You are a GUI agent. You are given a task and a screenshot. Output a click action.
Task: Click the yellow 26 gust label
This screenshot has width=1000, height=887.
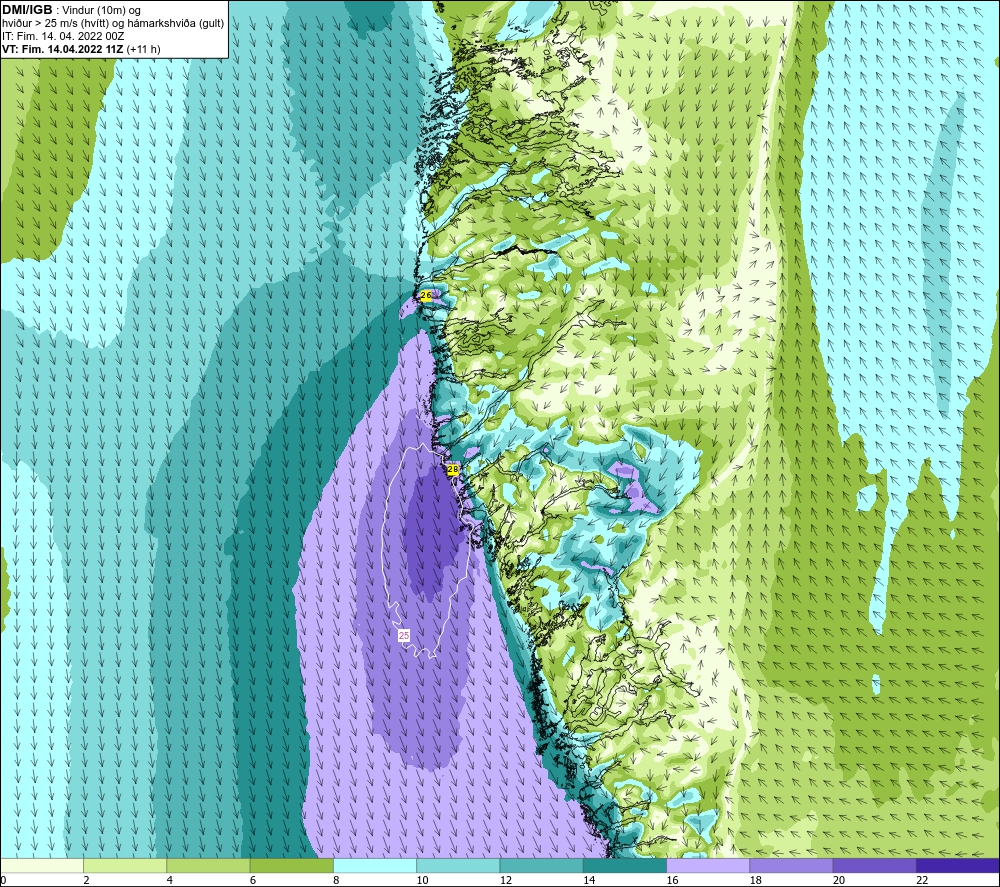click(426, 295)
